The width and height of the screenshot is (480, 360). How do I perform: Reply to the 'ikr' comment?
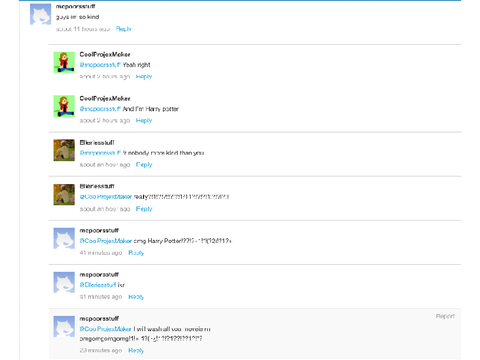click(x=136, y=297)
